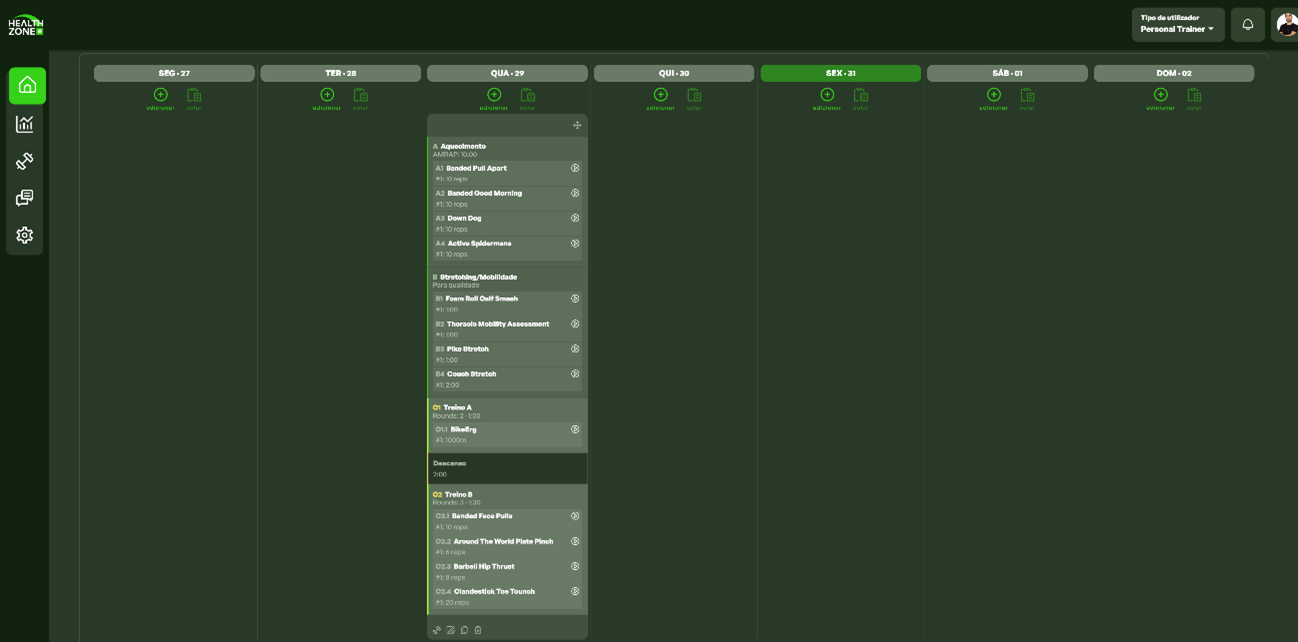This screenshot has width=1298, height=642.
Task: Open the Tipo de utilizador dropdown
Action: (x=1178, y=25)
